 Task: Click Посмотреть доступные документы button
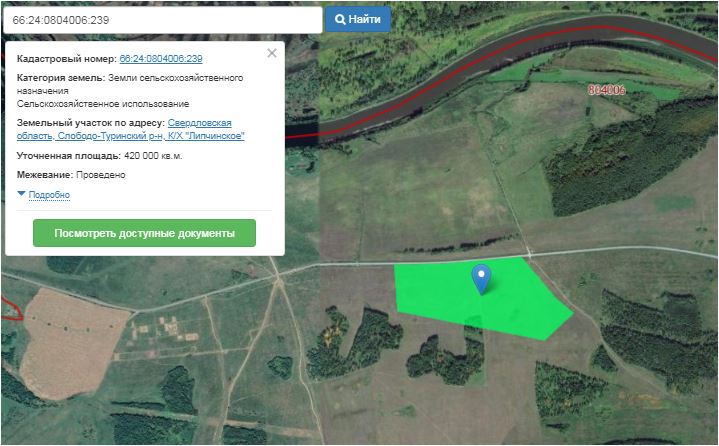pyautogui.click(x=144, y=233)
